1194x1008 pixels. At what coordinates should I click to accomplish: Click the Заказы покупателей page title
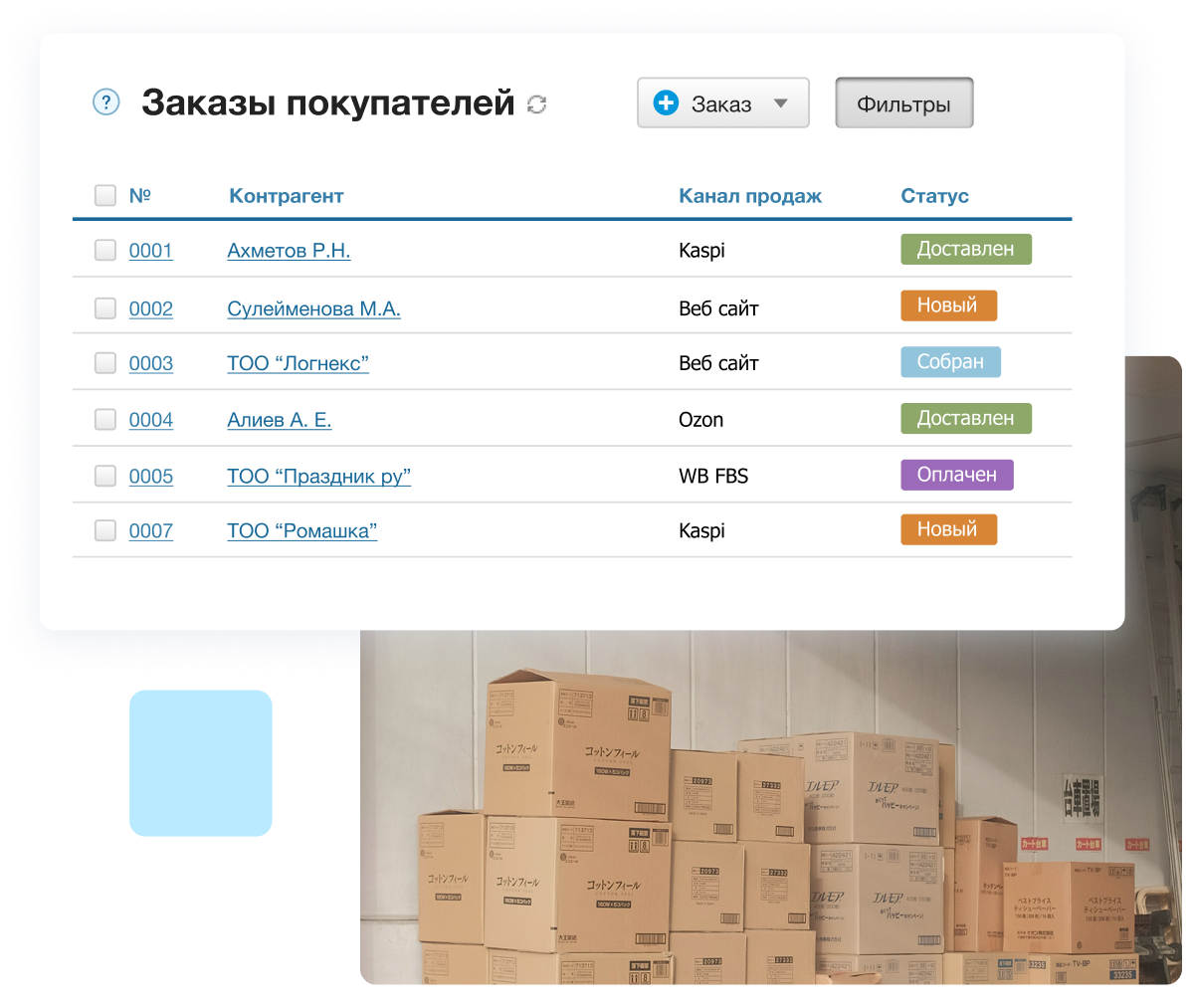[x=328, y=102]
